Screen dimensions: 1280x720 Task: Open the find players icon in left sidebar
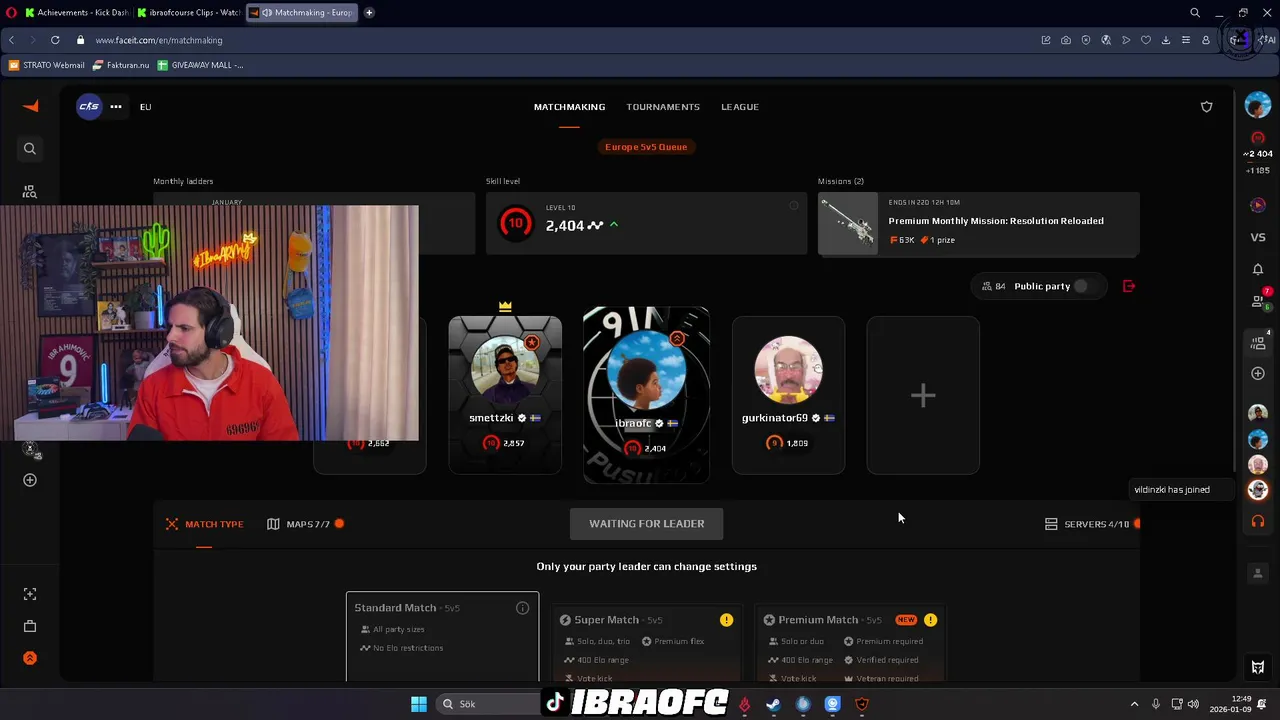[x=30, y=191]
